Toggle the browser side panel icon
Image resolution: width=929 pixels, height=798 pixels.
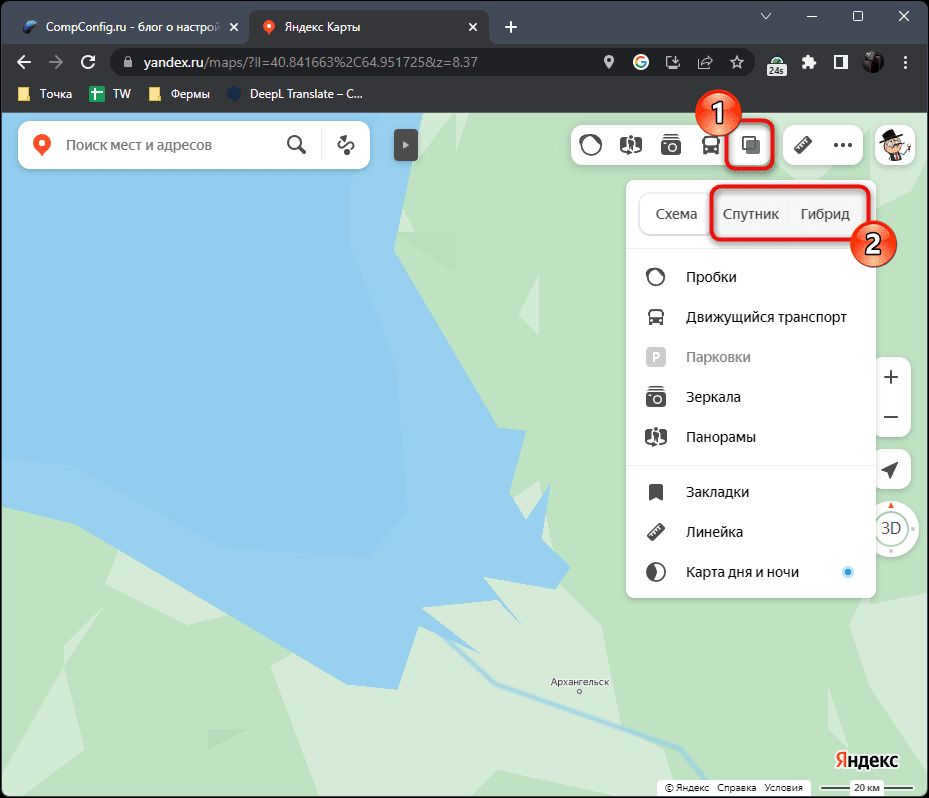840,62
